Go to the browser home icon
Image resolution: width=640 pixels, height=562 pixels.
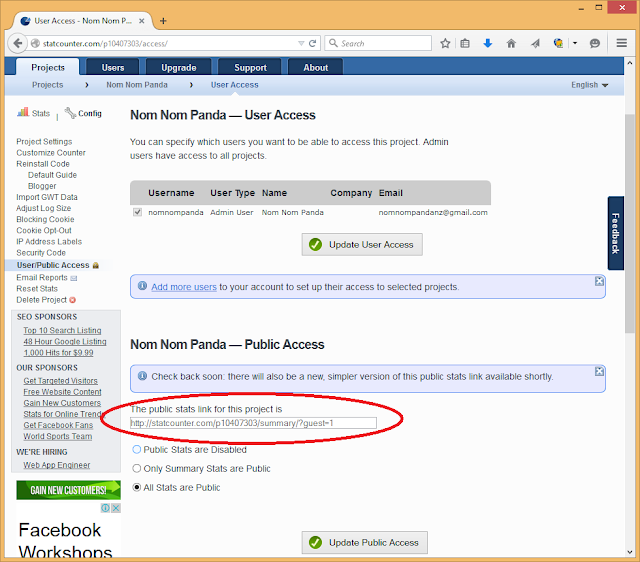[x=511, y=43]
